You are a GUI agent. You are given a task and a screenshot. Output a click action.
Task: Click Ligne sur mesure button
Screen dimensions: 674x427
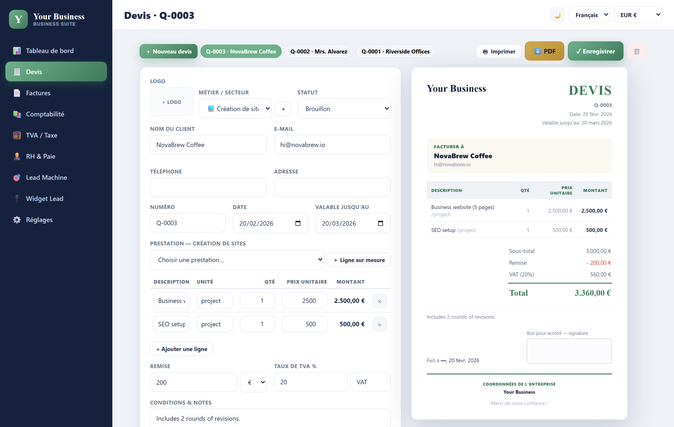(x=359, y=260)
